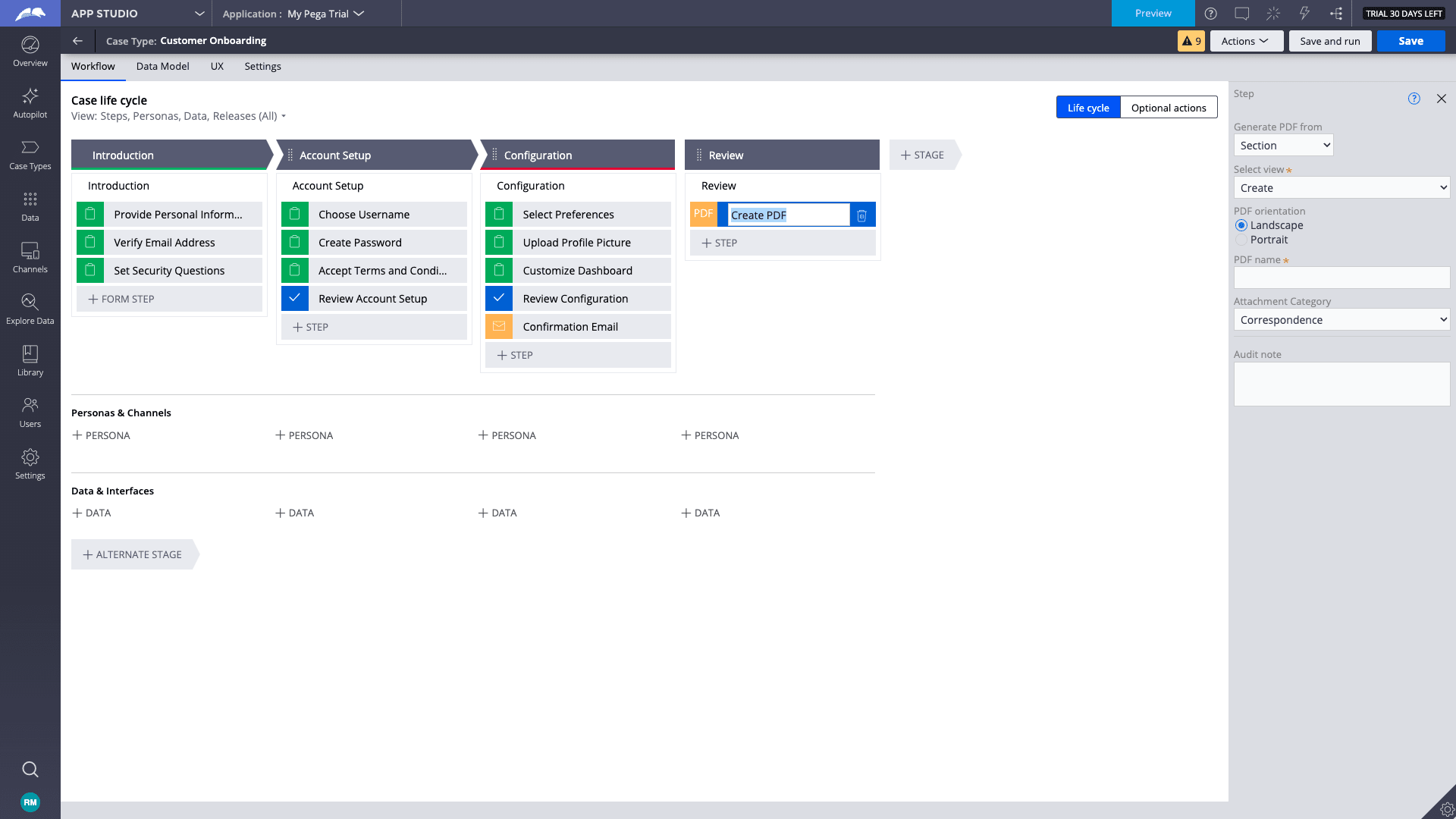Click the blue Save button
Image resolution: width=1456 pixels, height=819 pixels.
(1410, 41)
